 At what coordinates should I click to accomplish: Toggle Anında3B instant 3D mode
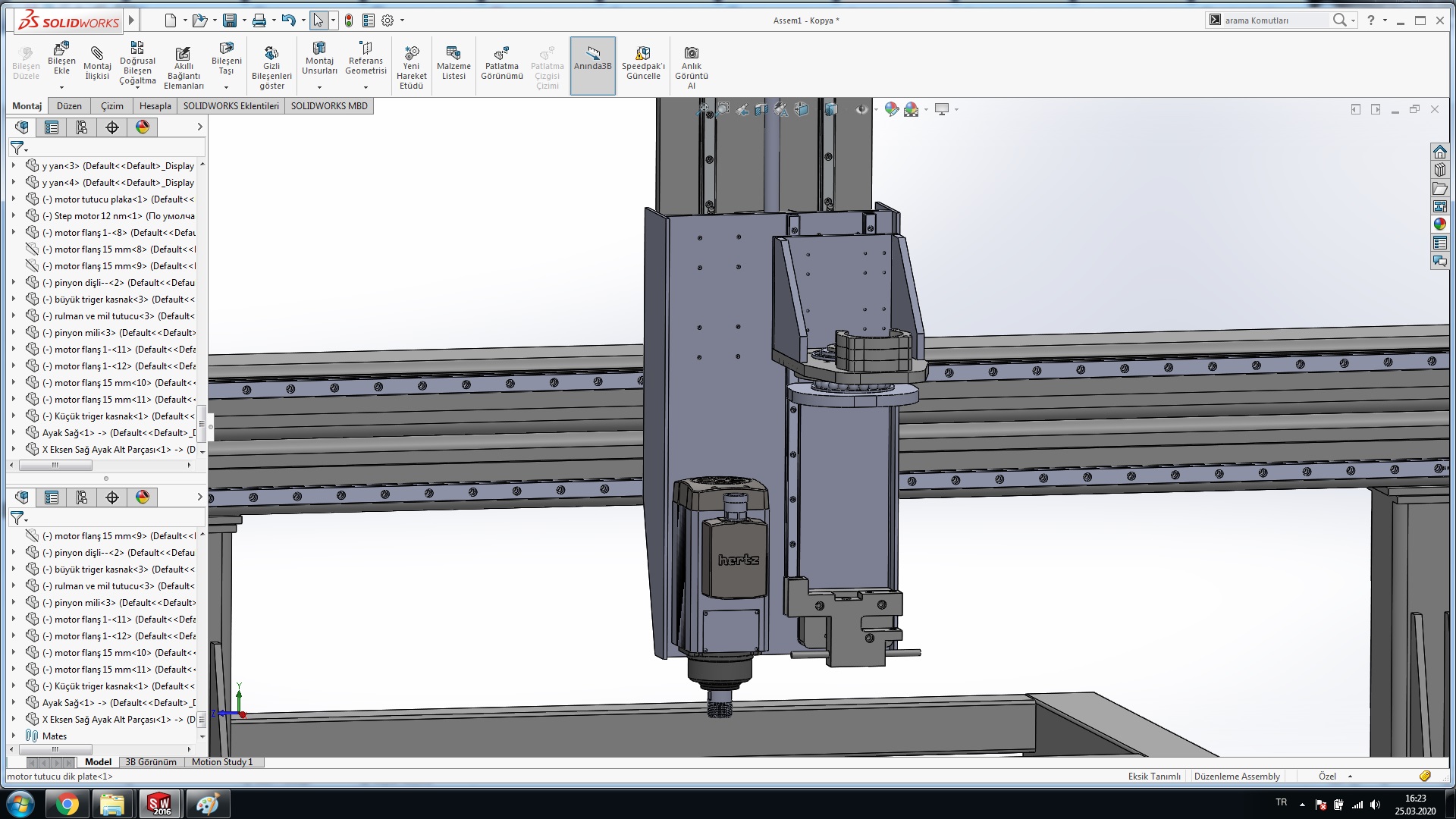(x=592, y=65)
